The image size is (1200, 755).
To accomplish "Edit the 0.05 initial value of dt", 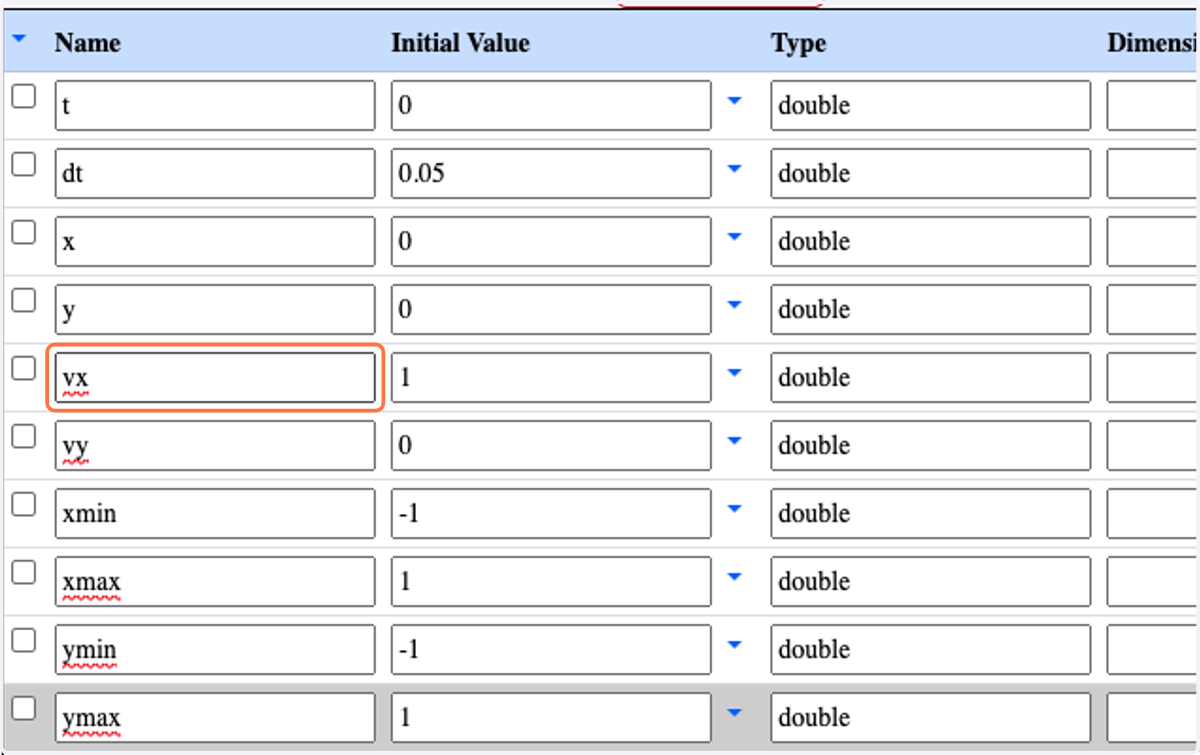I will point(551,174).
